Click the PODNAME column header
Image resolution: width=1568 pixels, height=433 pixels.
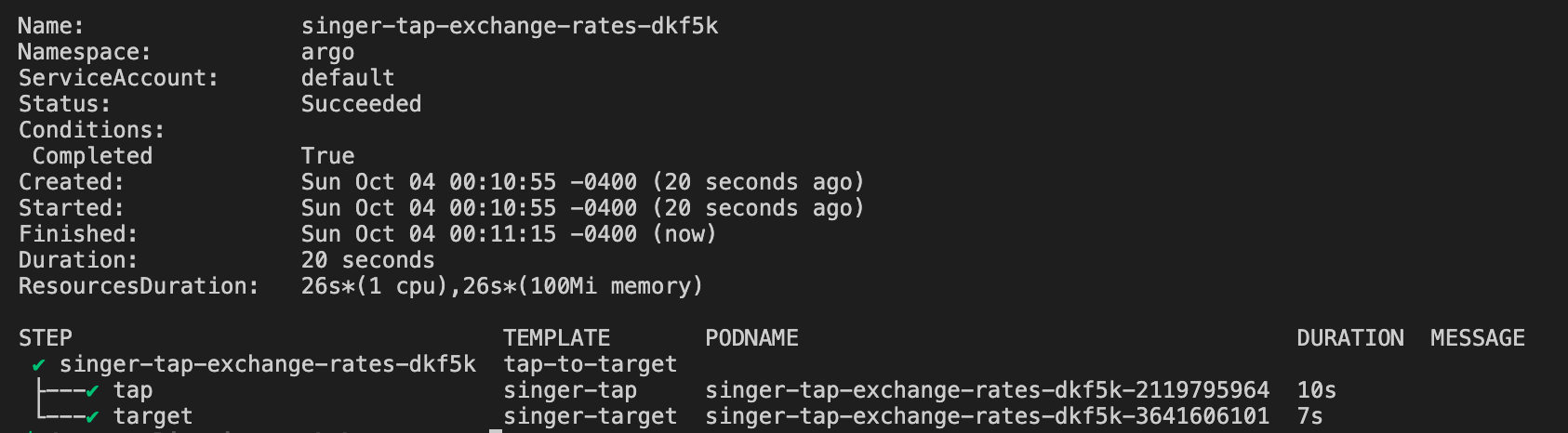click(751, 338)
